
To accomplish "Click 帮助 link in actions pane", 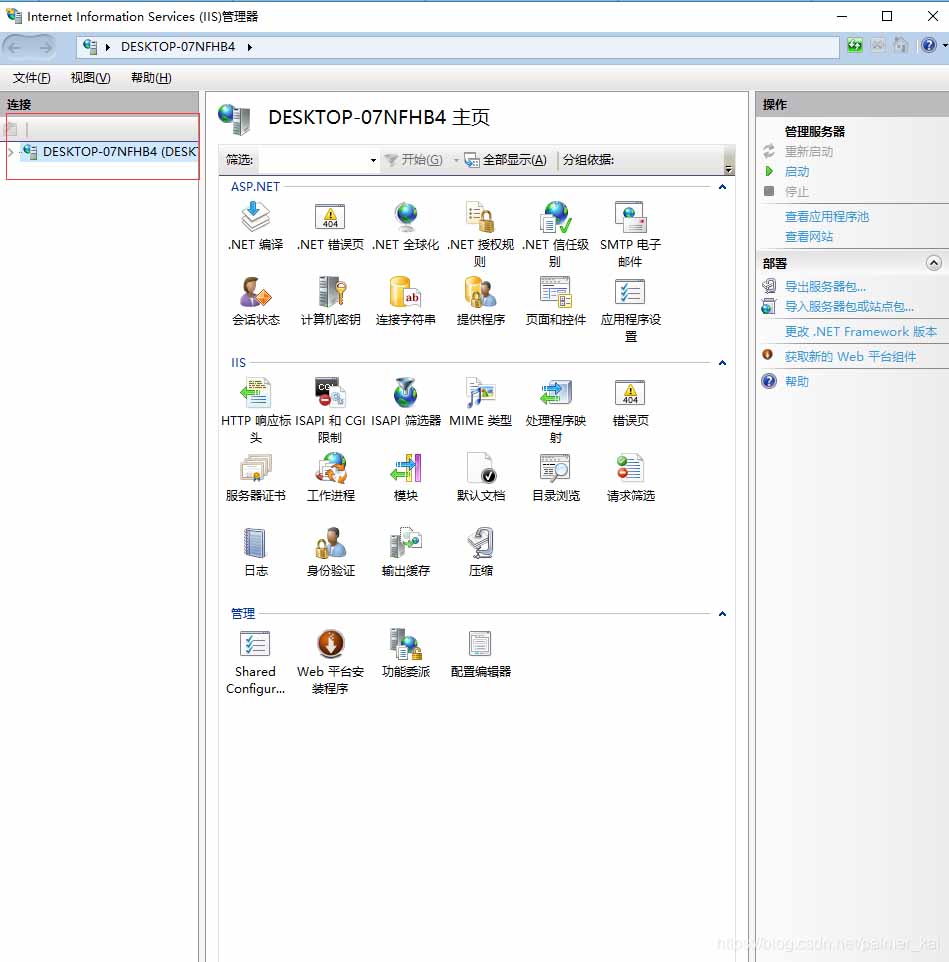I will coord(796,382).
